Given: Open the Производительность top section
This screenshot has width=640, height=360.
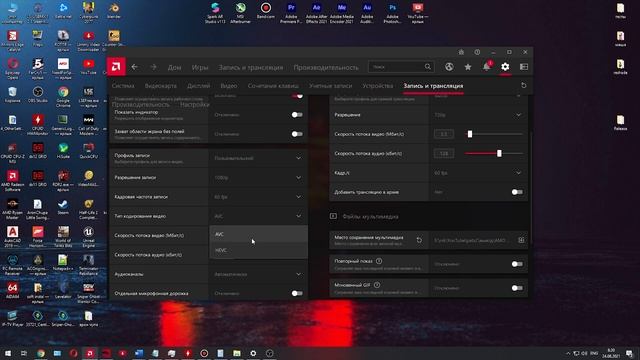Looking at the screenshot, I should tap(326, 67).
